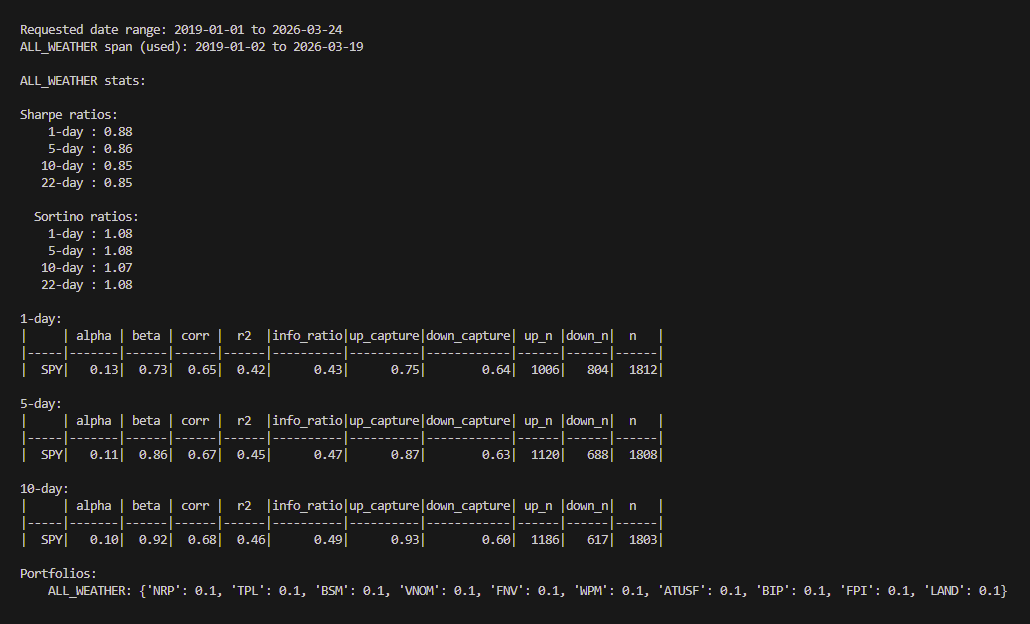Image resolution: width=1030 pixels, height=624 pixels.
Task: Select up_n value 1006
Action: coord(545,370)
